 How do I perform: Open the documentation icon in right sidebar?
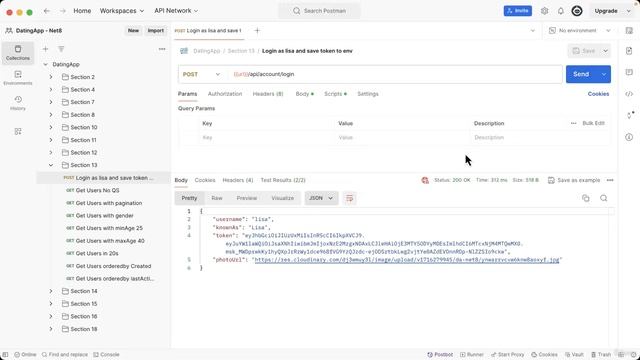pos(629,51)
